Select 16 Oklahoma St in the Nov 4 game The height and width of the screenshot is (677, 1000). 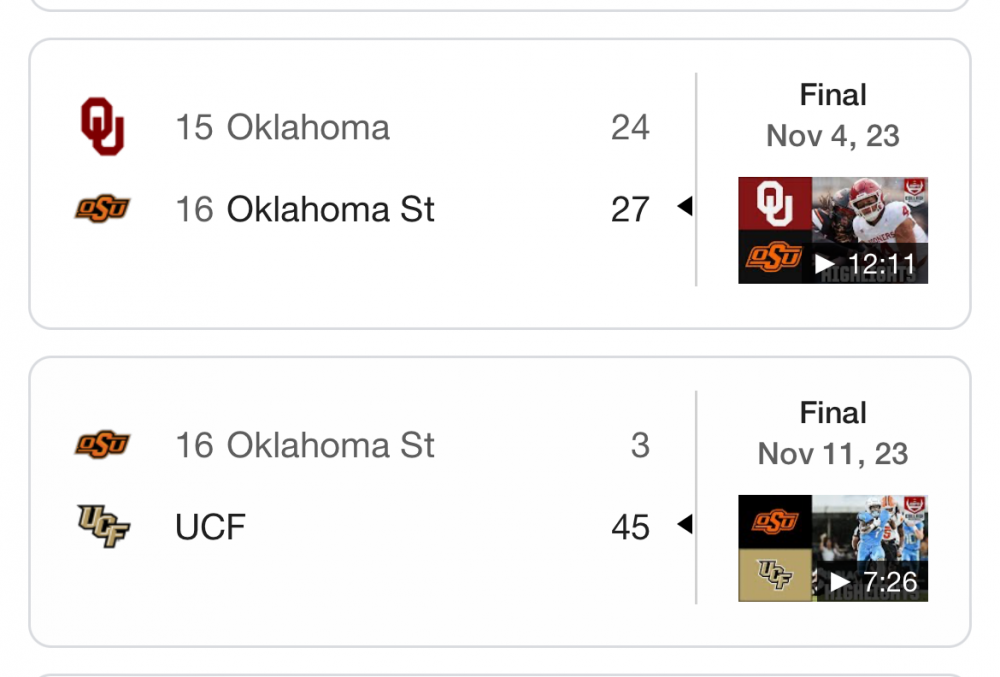pyautogui.click(x=305, y=210)
